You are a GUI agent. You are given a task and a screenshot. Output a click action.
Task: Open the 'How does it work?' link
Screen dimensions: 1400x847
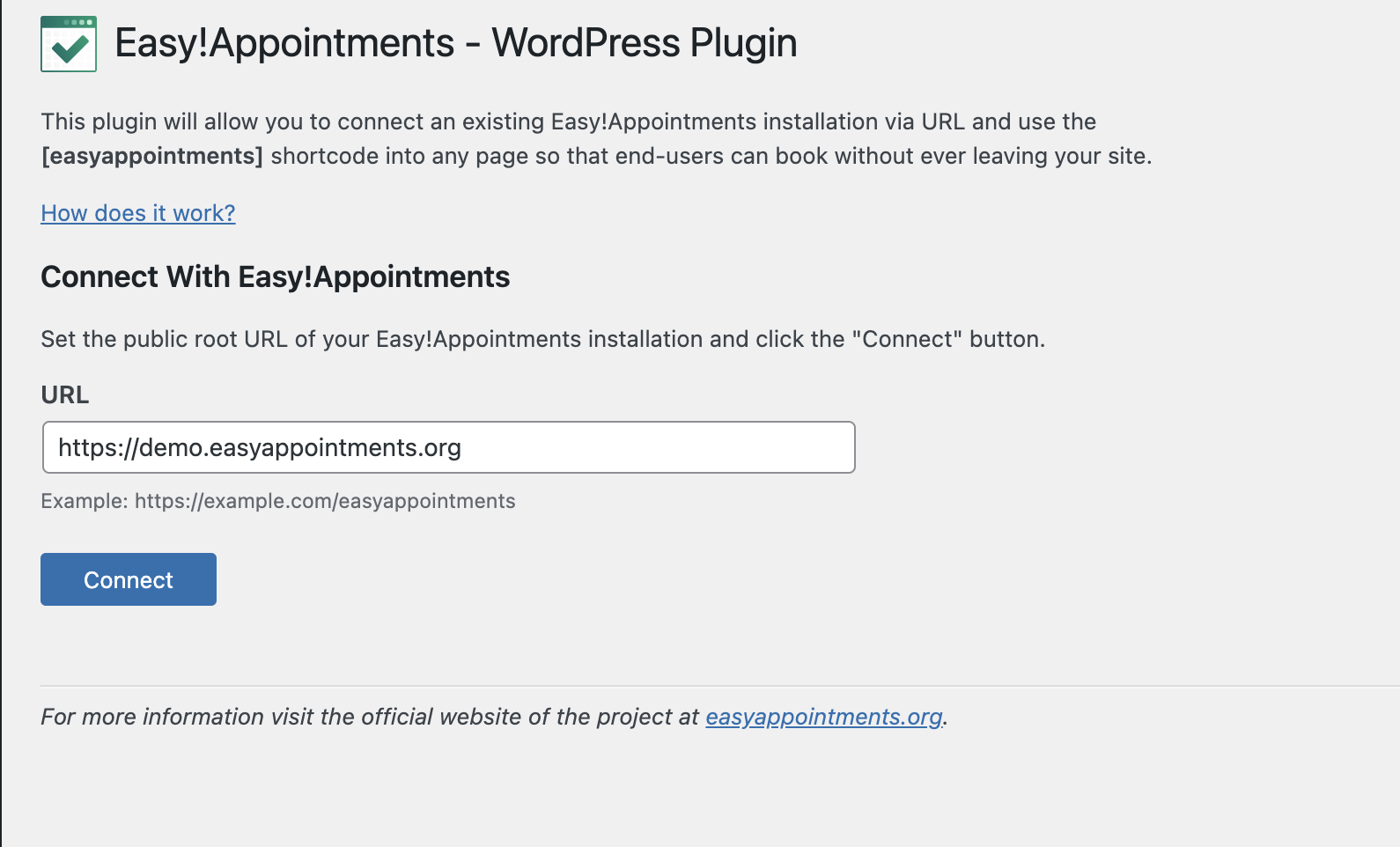pyautogui.click(x=137, y=213)
